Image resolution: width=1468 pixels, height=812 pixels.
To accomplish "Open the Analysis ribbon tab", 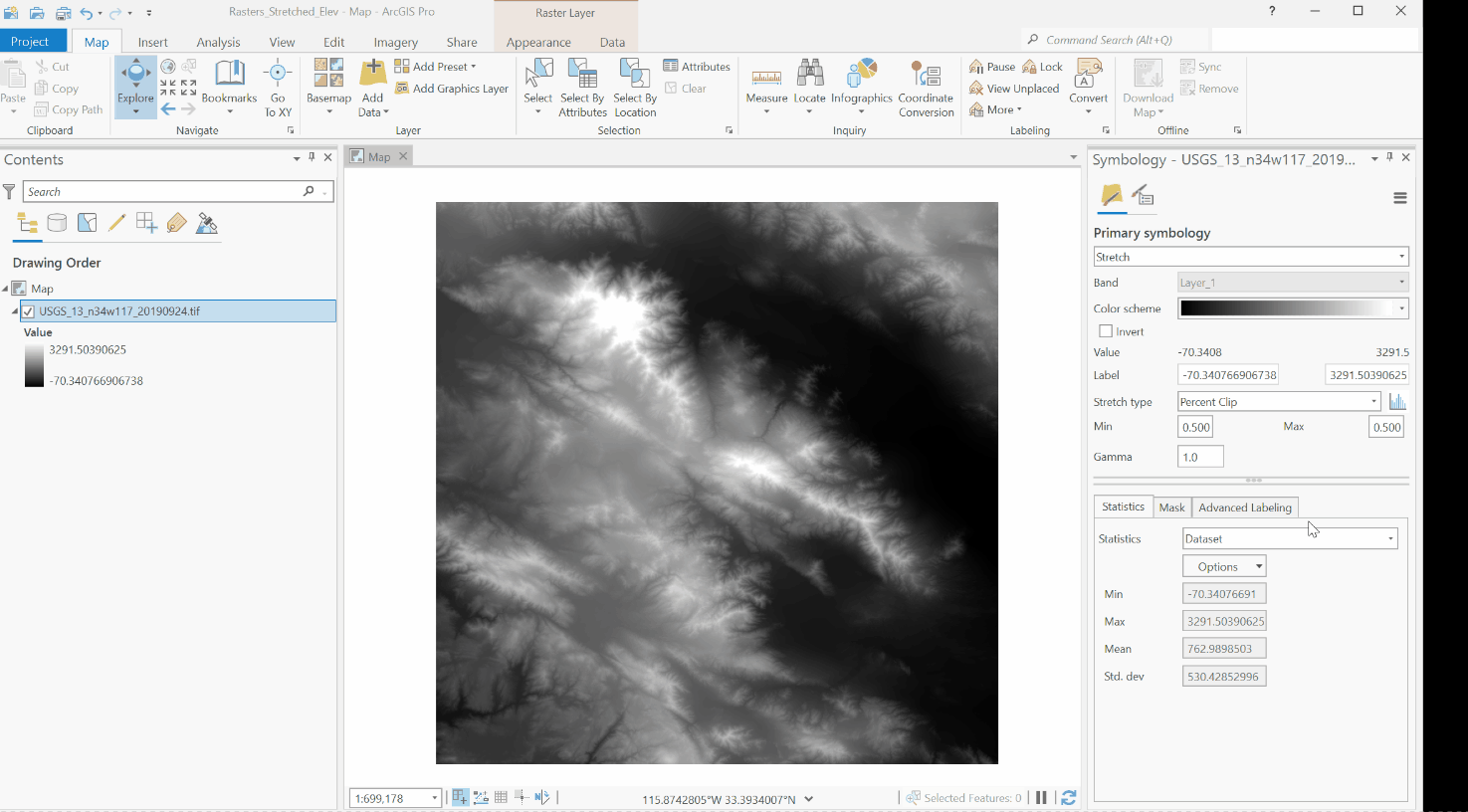I will [x=218, y=42].
